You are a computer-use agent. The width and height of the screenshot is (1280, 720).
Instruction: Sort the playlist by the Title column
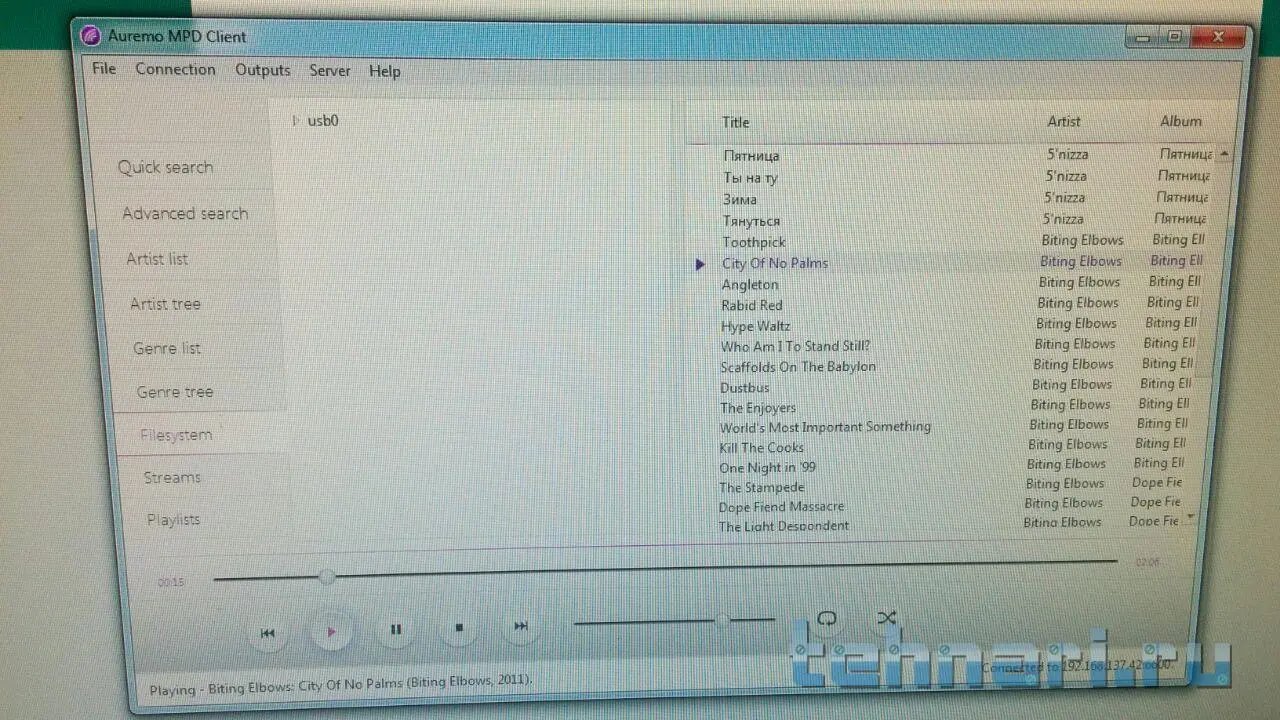736,122
